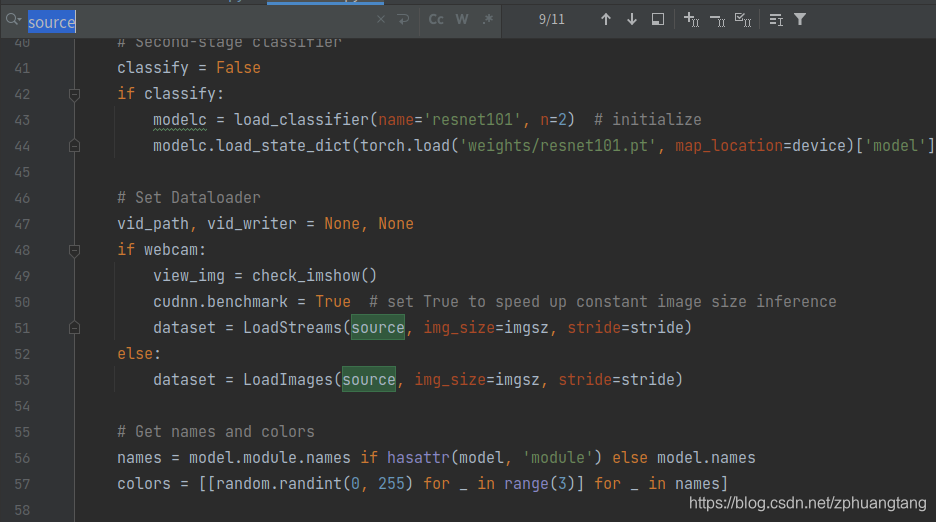This screenshot has width=936, height=522.
Task: Click 'resnet101' string on line 43
Action: (x=472, y=119)
